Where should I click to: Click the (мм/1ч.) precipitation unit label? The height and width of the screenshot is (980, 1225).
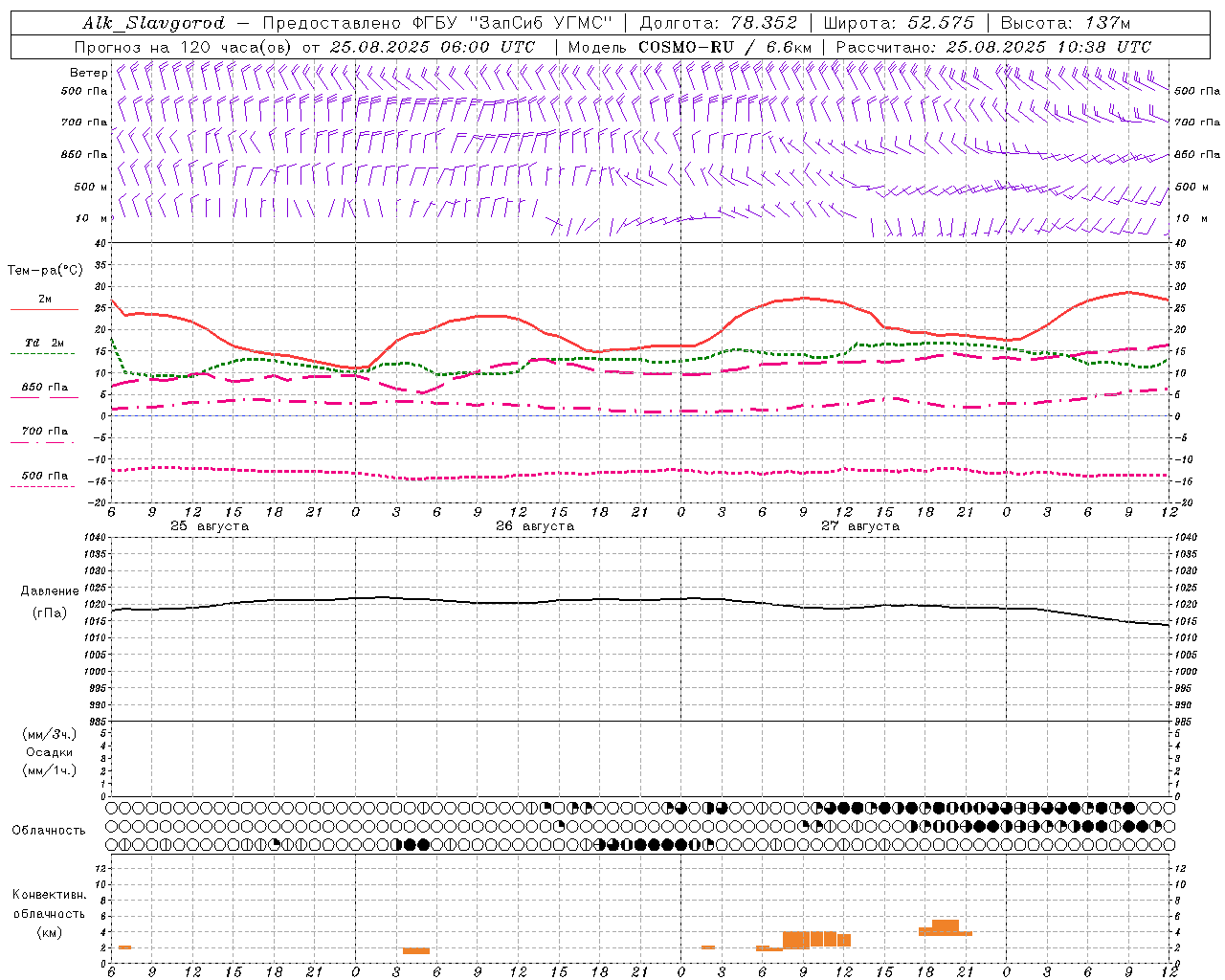coord(50,770)
